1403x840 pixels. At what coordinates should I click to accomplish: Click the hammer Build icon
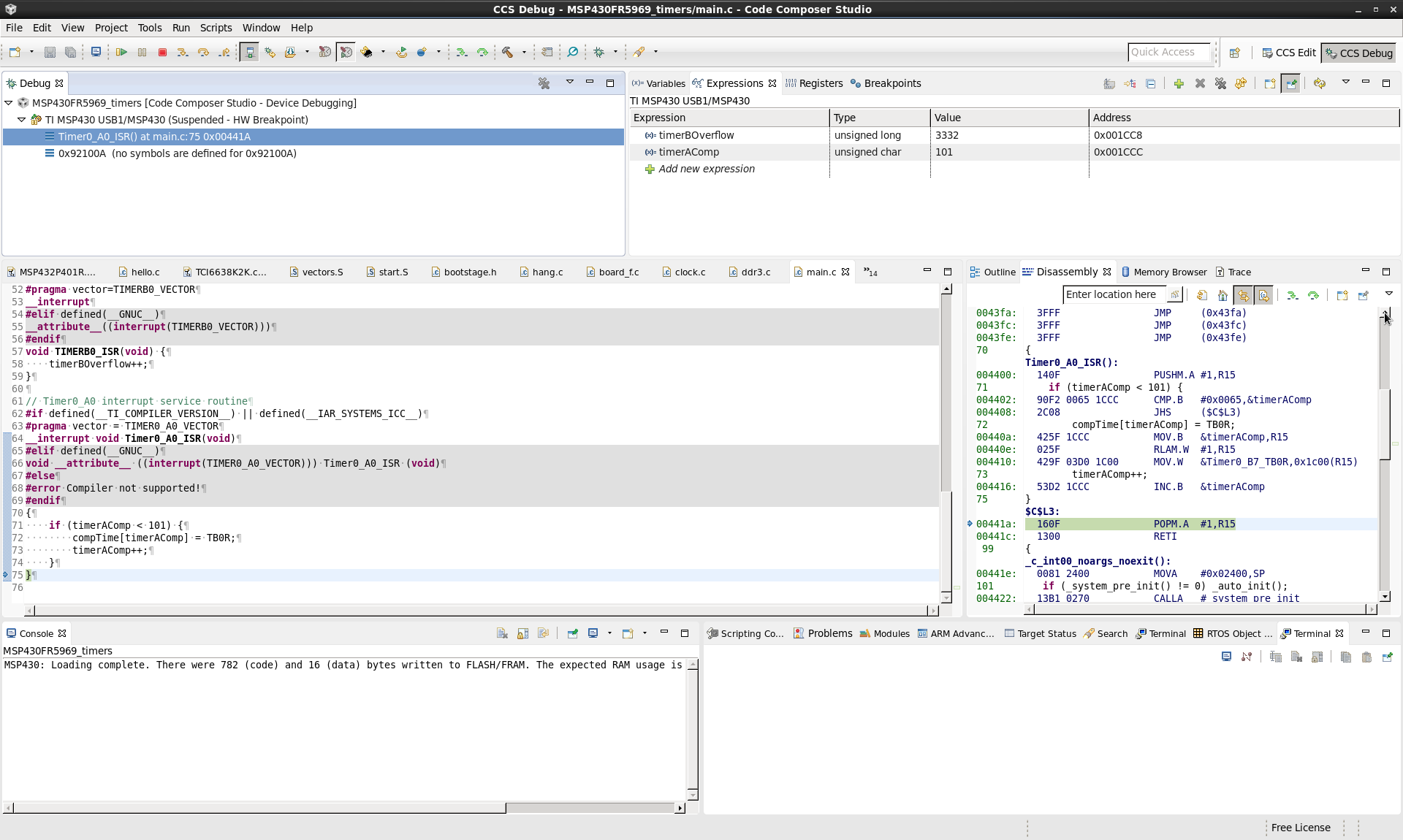click(507, 52)
